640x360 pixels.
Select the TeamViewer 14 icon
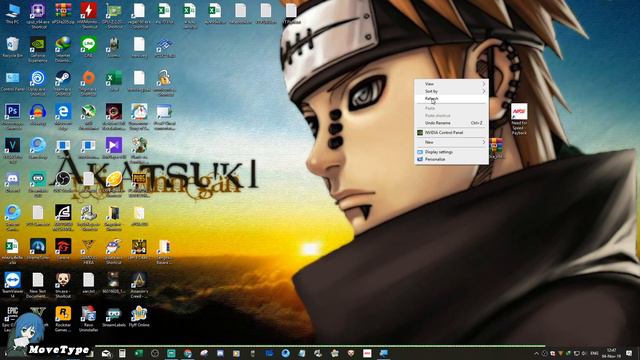pyautogui.click(x=13, y=284)
